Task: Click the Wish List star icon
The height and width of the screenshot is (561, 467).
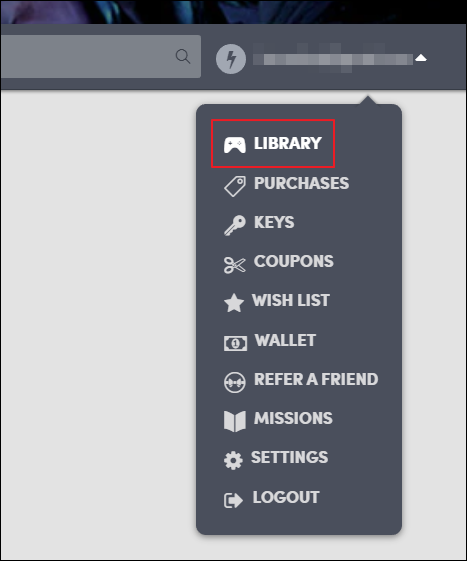Action: pos(234,303)
